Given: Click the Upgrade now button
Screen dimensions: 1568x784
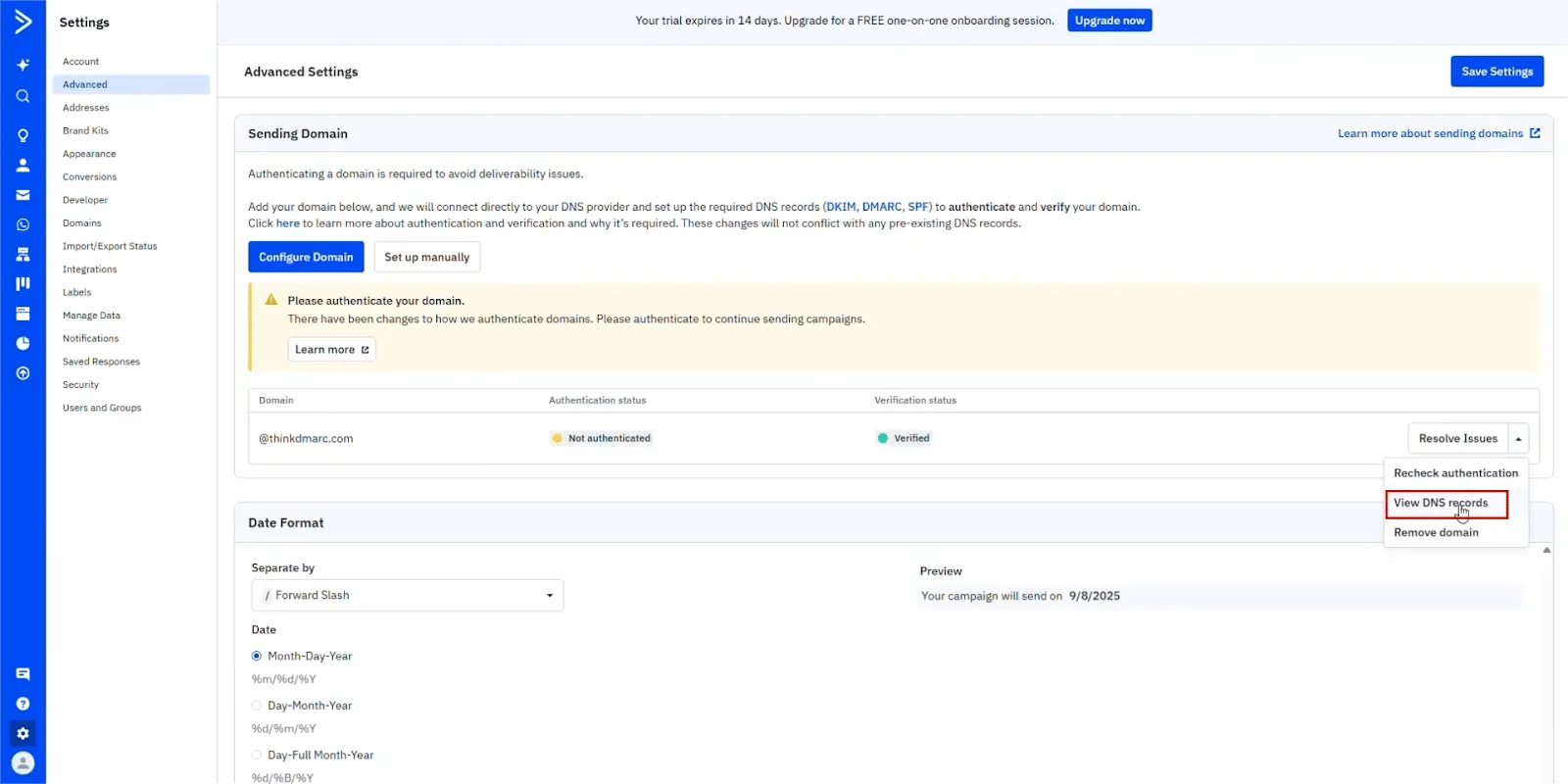Looking at the screenshot, I should (1109, 21).
